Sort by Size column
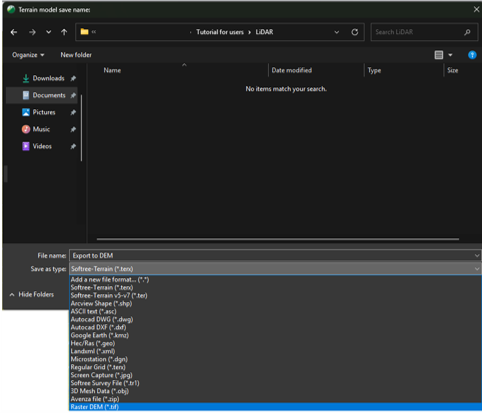This screenshot has width=482, height=413. coord(453,70)
